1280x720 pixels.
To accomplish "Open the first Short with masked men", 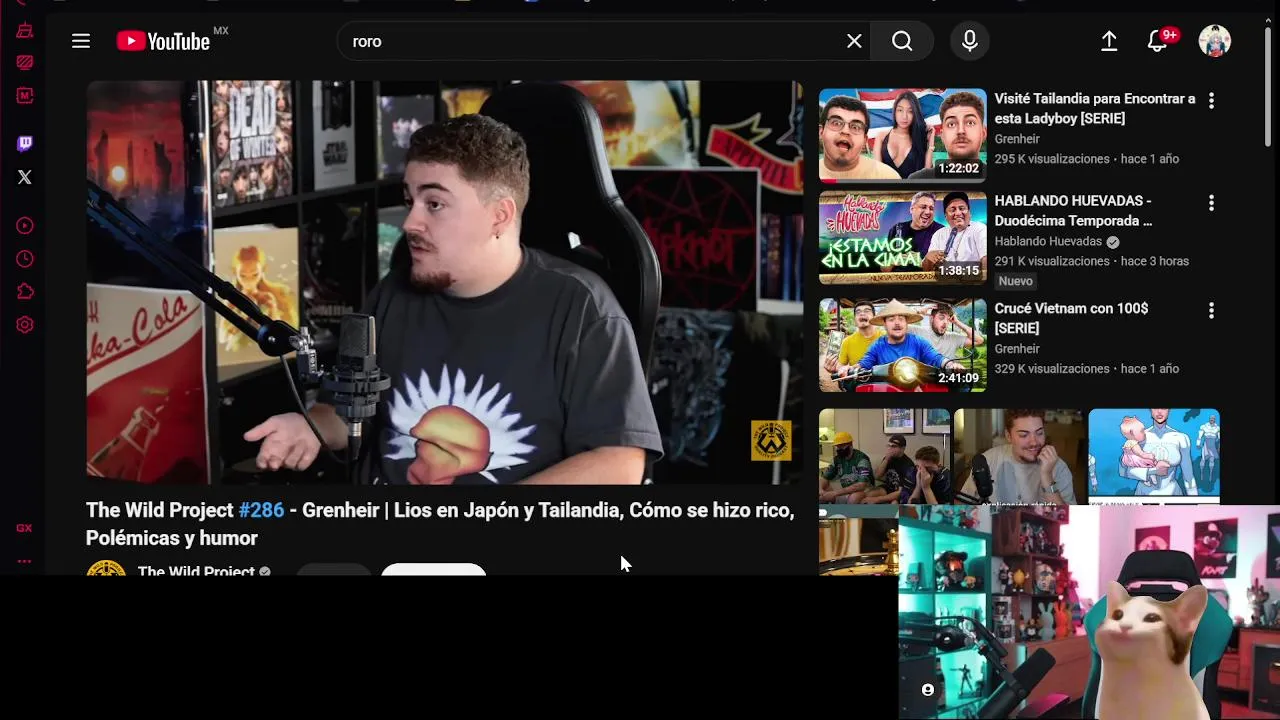I will click(884, 455).
